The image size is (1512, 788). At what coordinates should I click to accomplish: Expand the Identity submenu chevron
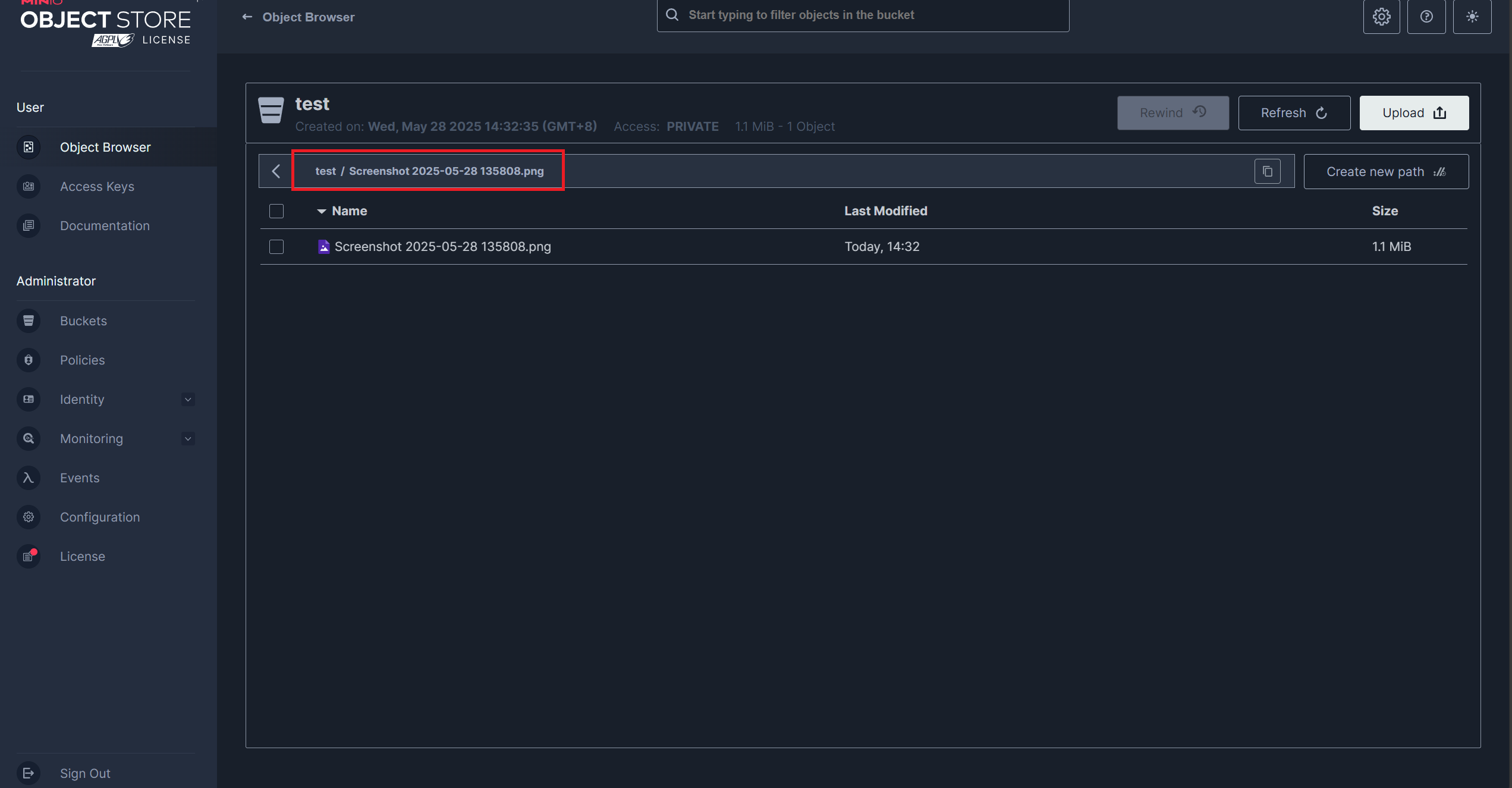click(x=188, y=399)
